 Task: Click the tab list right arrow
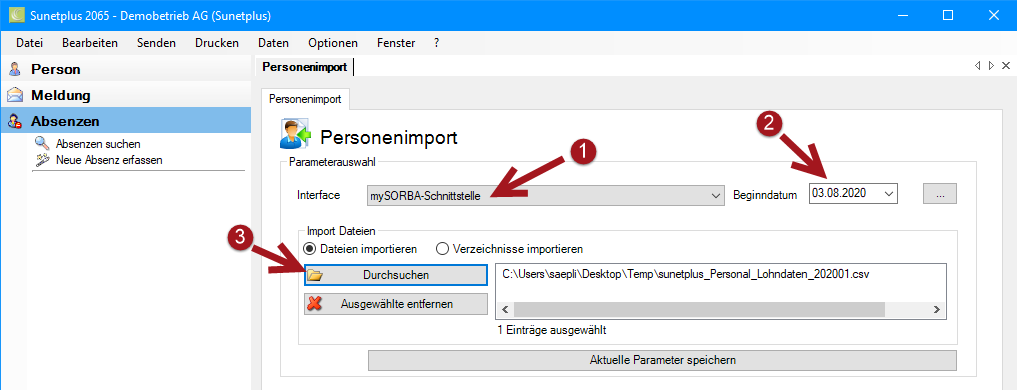tap(990, 66)
